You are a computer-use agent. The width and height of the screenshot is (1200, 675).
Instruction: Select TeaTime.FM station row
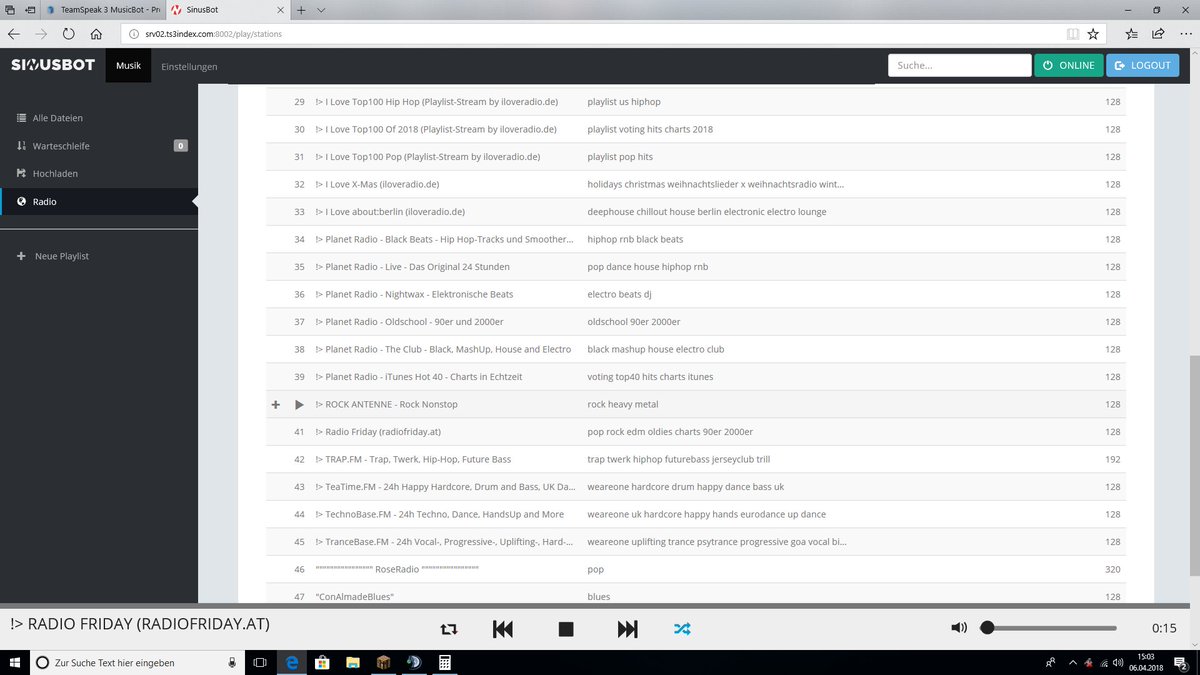tap(695, 487)
